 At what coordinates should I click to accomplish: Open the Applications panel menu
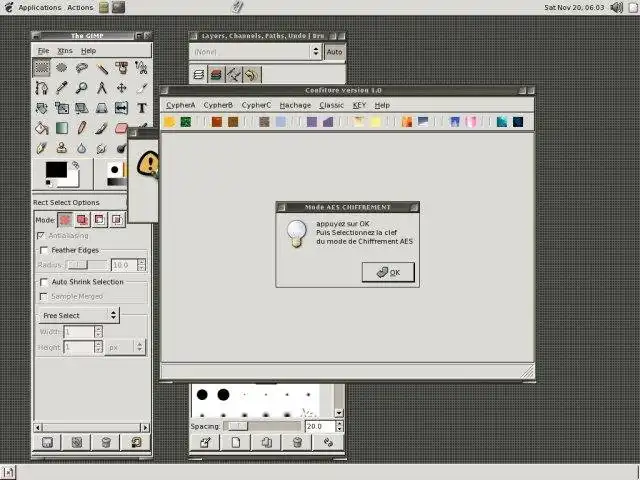click(40, 7)
